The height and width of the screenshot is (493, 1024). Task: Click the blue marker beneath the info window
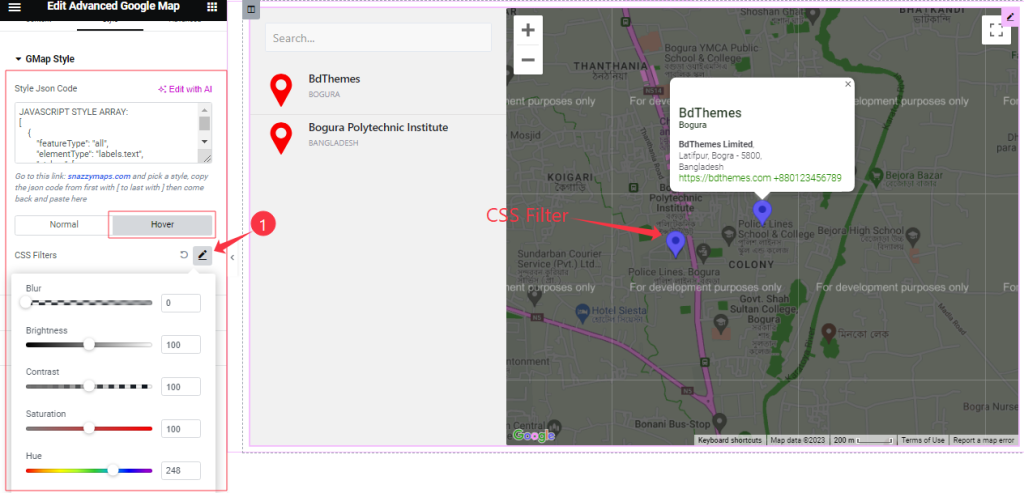coord(762,213)
